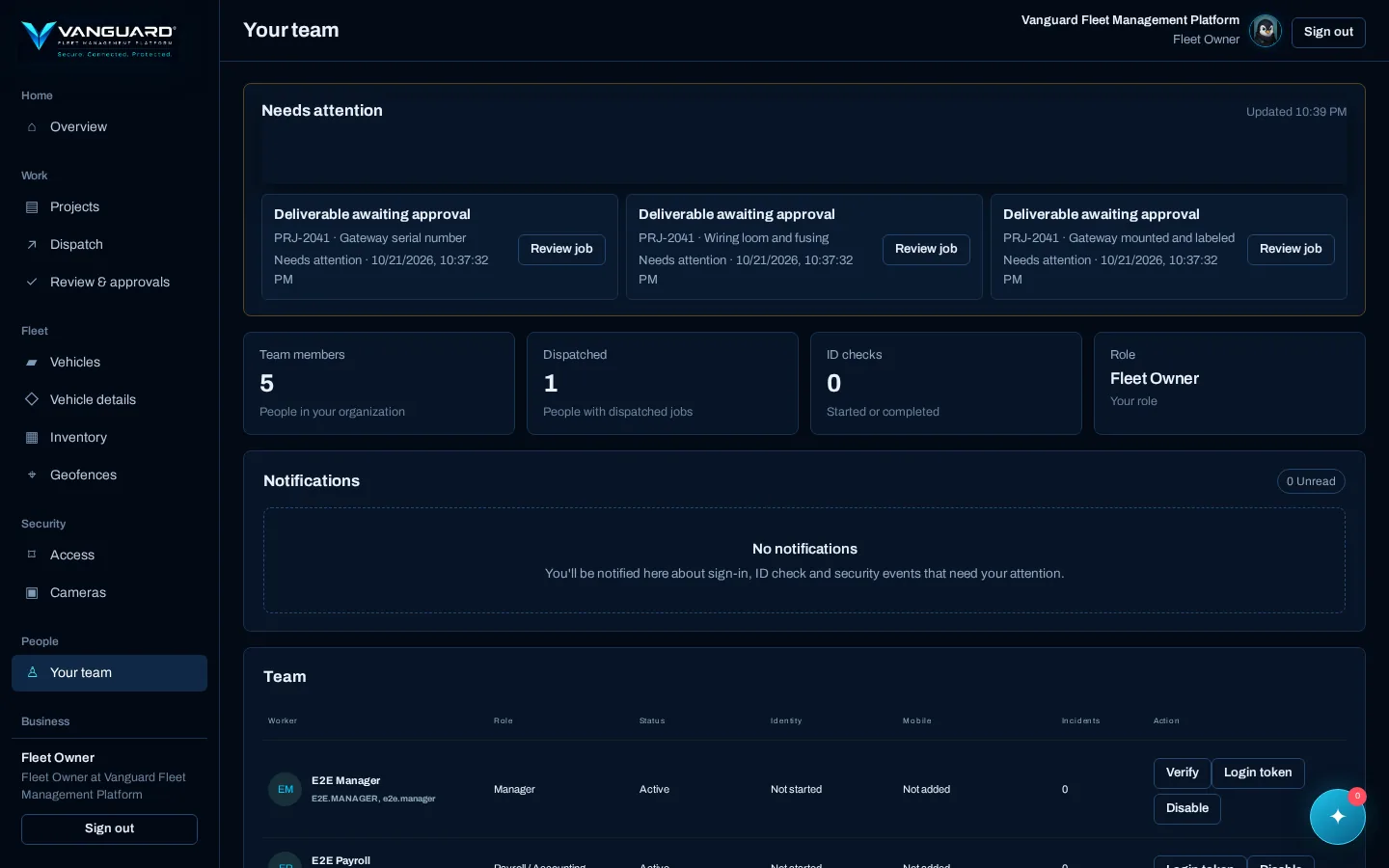
Task: Click the ID checks stat card
Action: tap(946, 384)
